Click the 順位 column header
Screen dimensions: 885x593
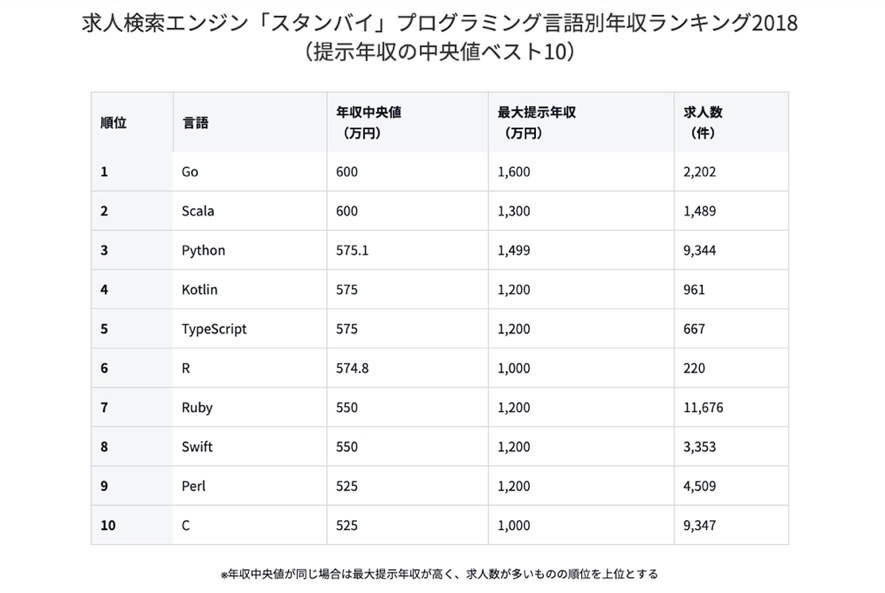tap(113, 122)
